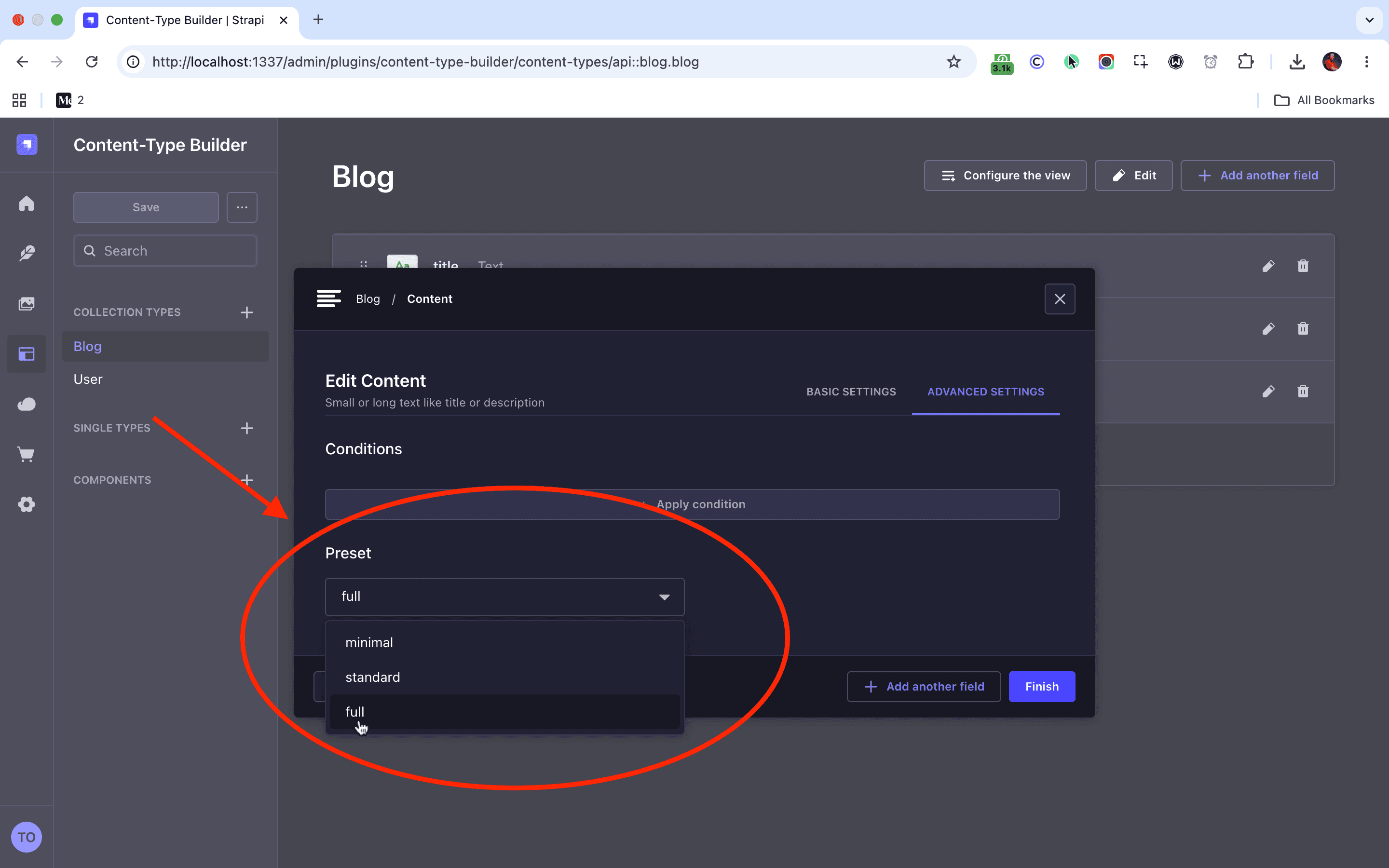Delete the title field with trash icon
Image resolution: width=1389 pixels, height=868 pixels.
coord(1303,266)
